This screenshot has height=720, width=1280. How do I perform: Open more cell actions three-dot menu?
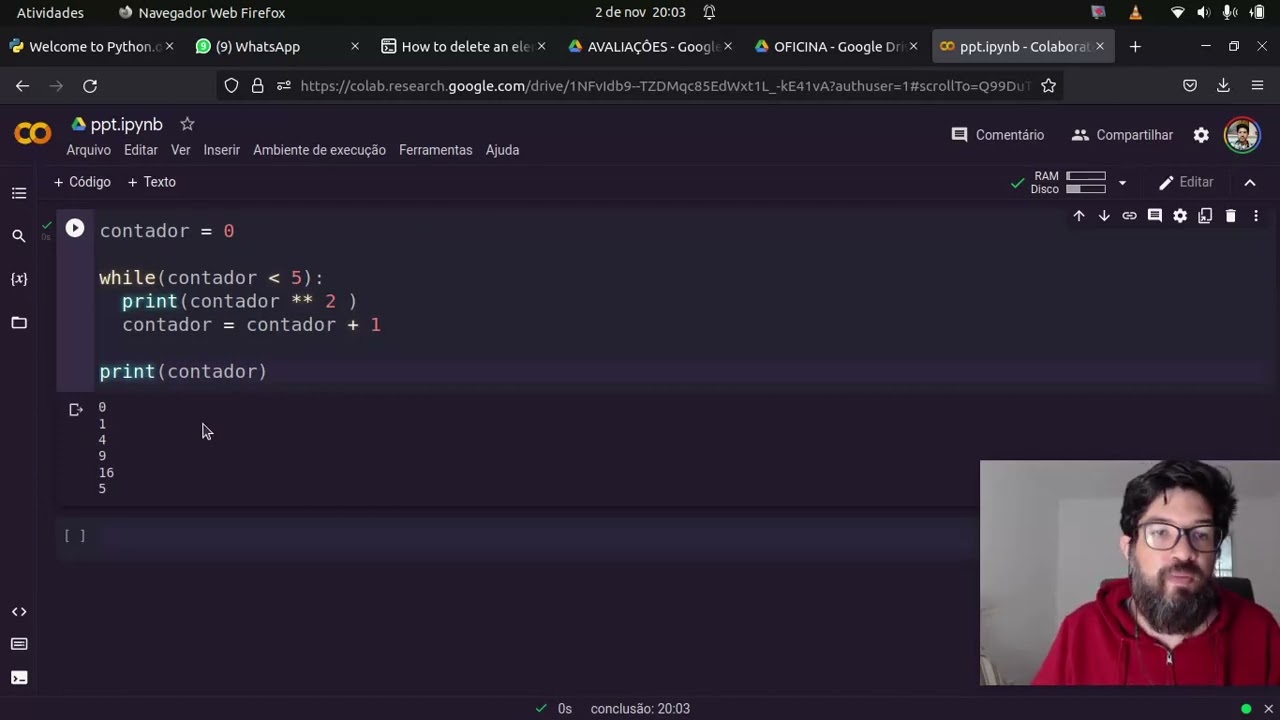(1256, 216)
